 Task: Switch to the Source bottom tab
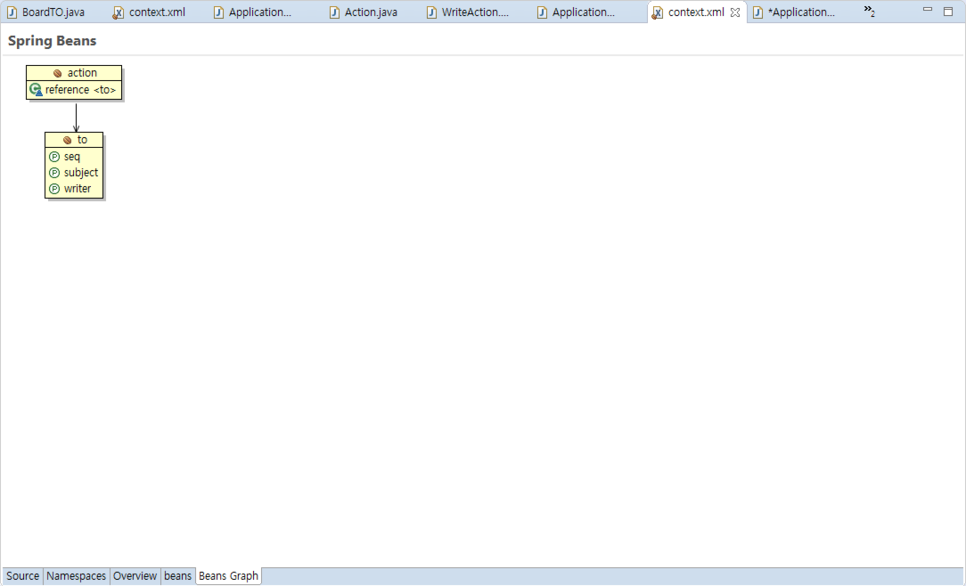23,576
